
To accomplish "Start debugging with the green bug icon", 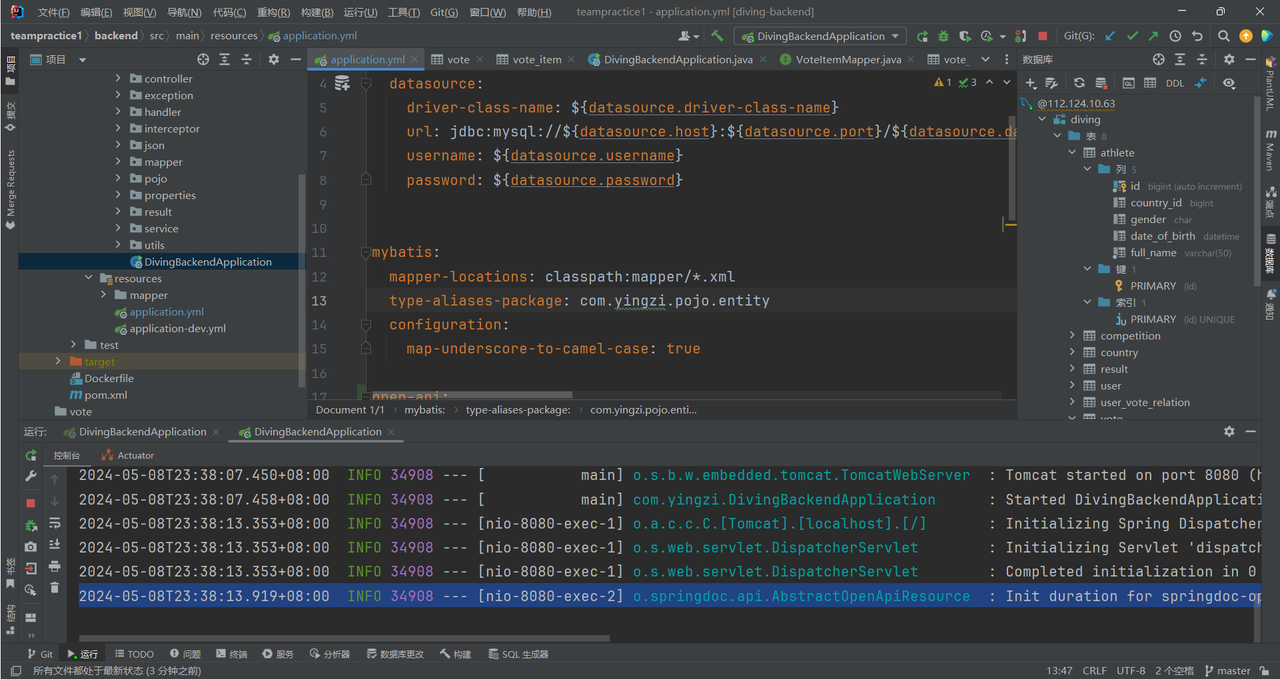I will tap(942, 36).
